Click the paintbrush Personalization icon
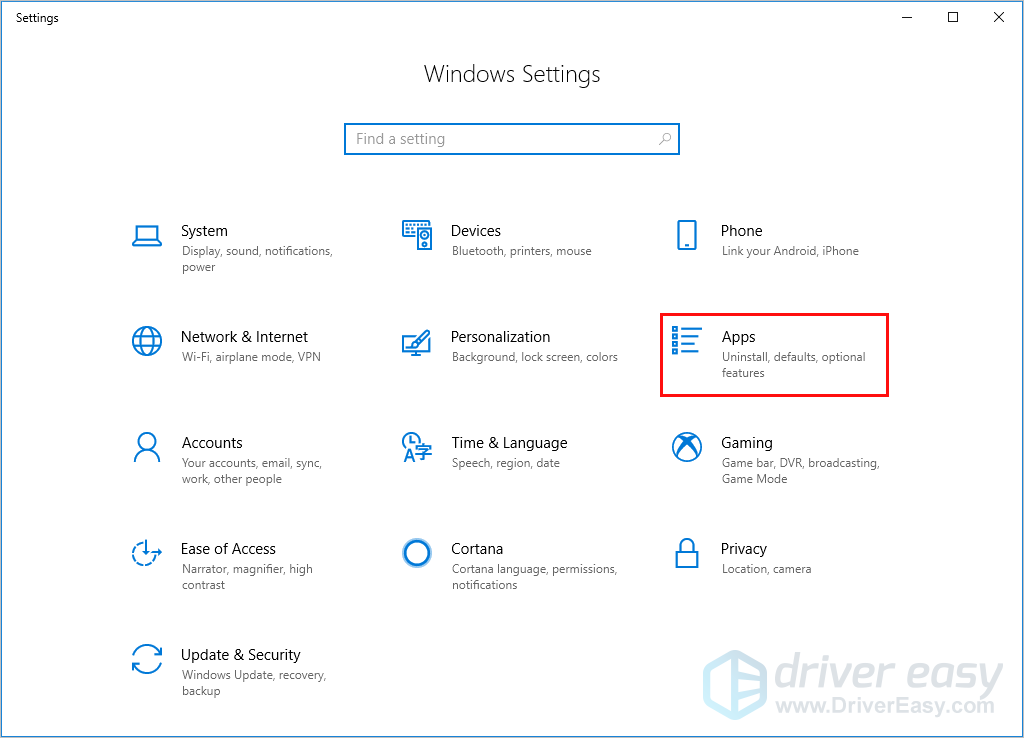This screenshot has height=738, width=1024. coord(416,342)
